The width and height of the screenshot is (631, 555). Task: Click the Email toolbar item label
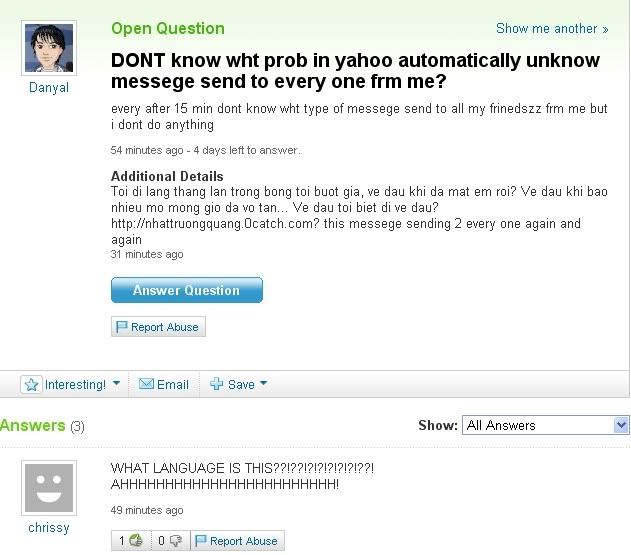pyautogui.click(x=173, y=385)
